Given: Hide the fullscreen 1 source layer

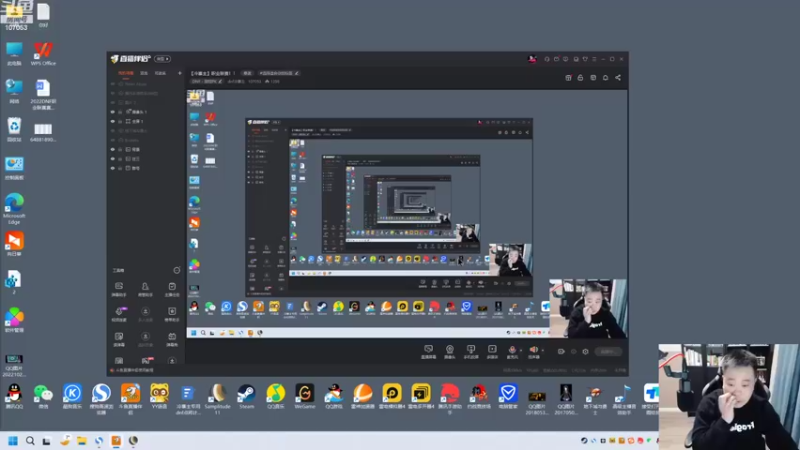Looking at the screenshot, I should click(113, 121).
